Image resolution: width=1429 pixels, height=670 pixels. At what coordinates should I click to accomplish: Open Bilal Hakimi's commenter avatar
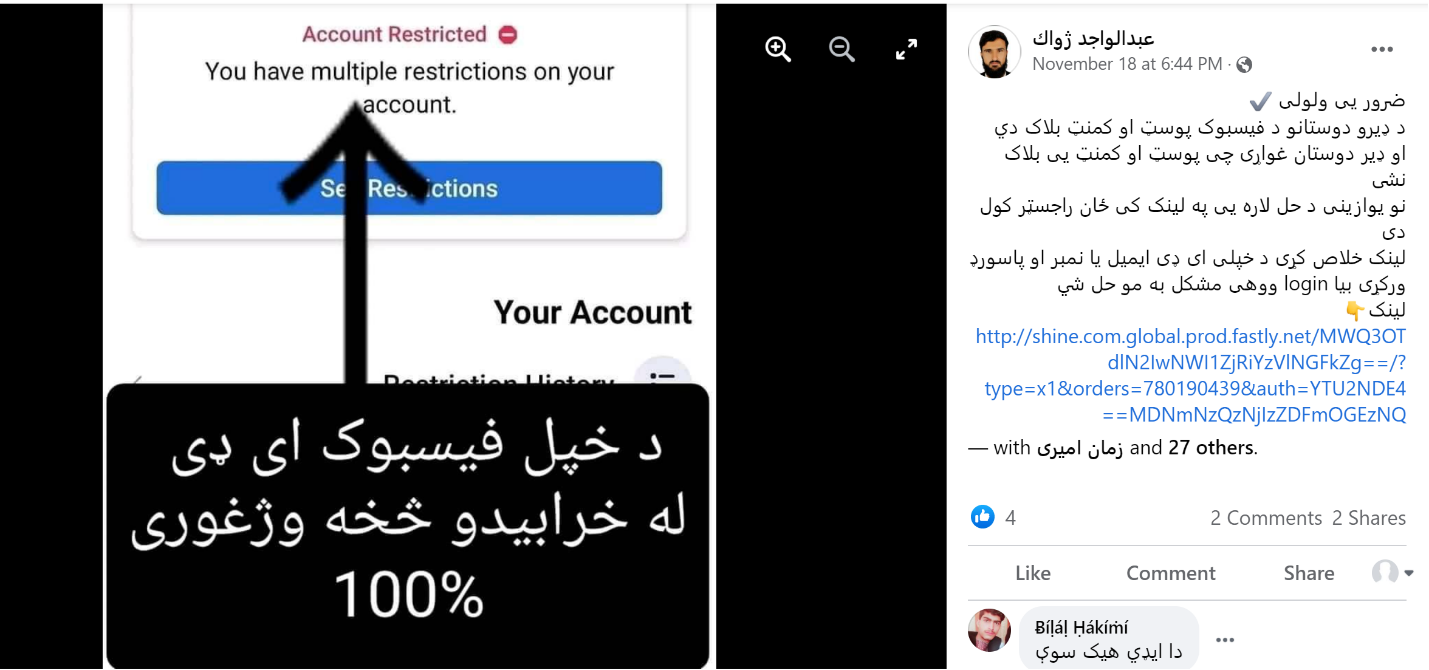(990, 630)
